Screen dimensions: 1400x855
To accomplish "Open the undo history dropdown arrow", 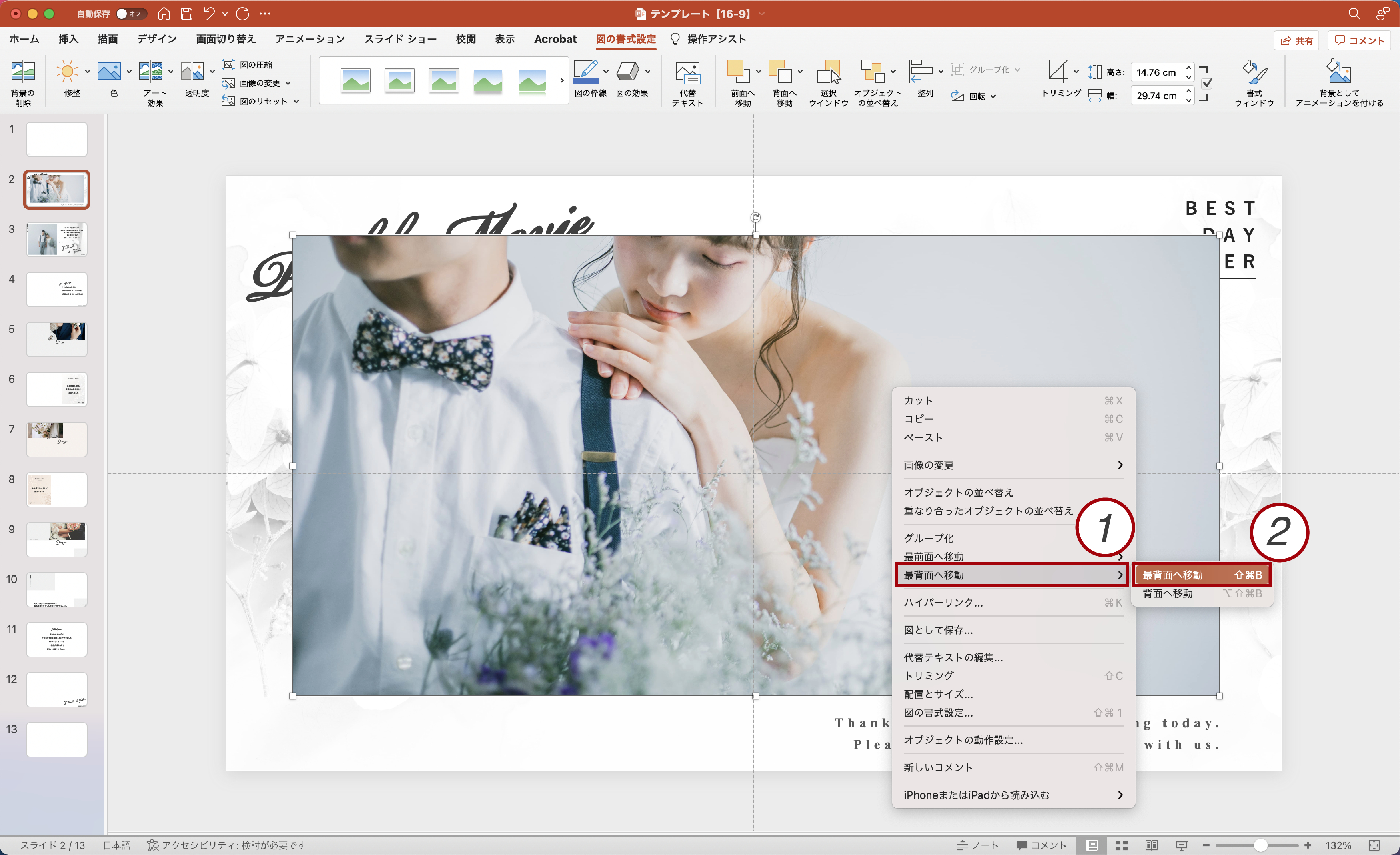I will pos(225,14).
